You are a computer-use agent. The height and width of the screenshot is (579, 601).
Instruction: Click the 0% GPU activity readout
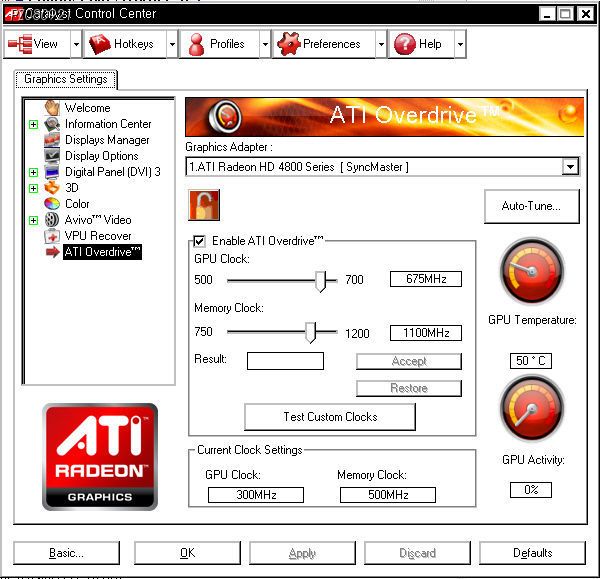pyautogui.click(x=531, y=490)
